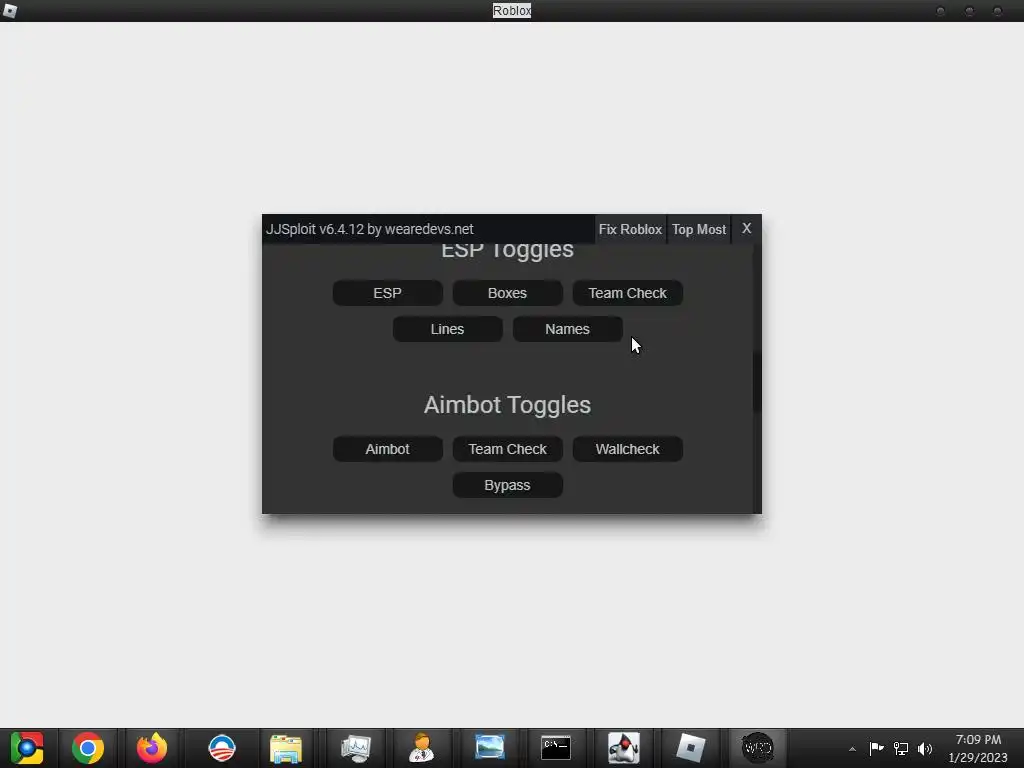Click the Roblox icon in the title bar

[x=10, y=10]
